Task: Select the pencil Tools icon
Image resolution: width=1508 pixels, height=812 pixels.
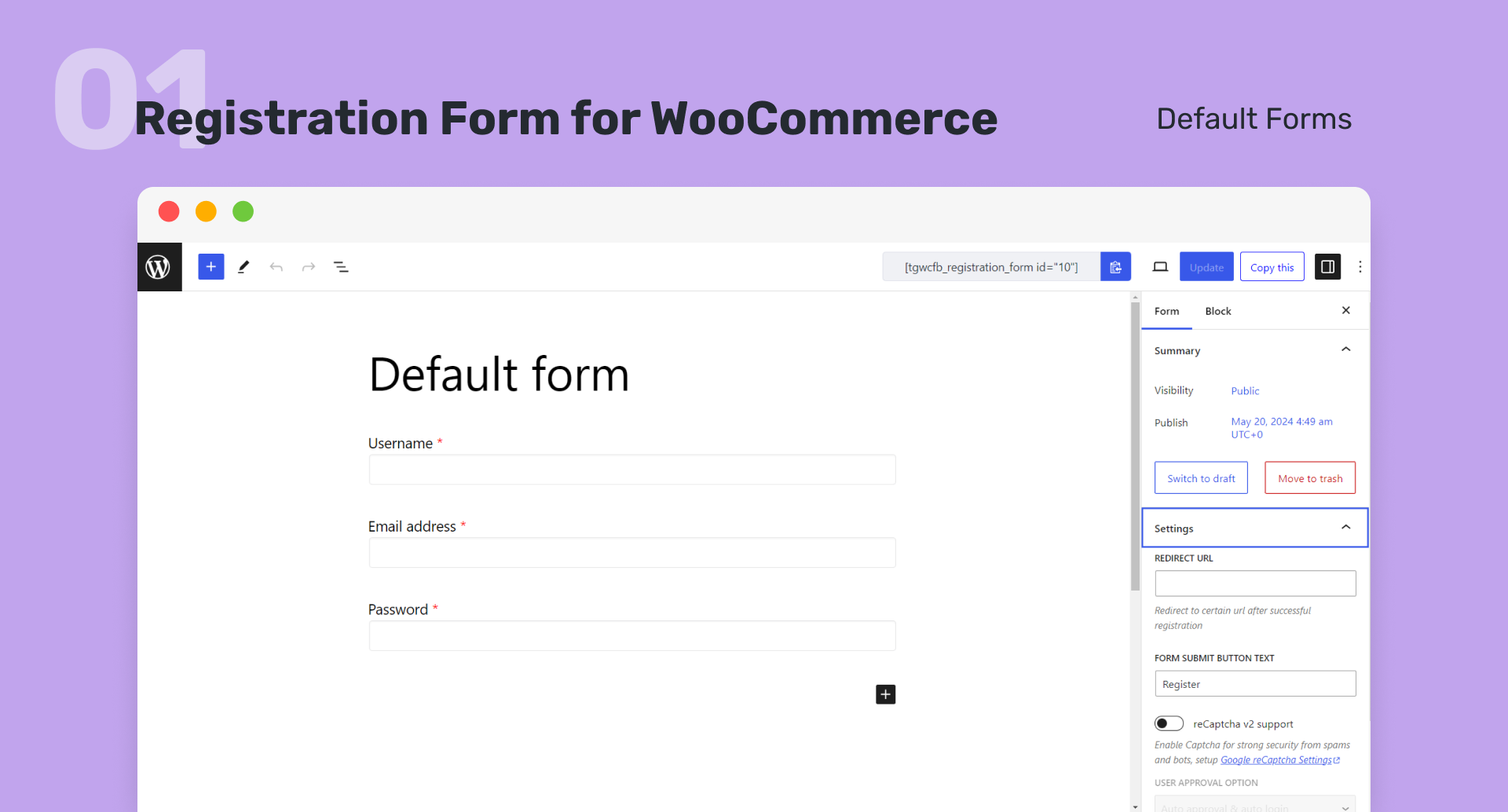Action: (243, 267)
